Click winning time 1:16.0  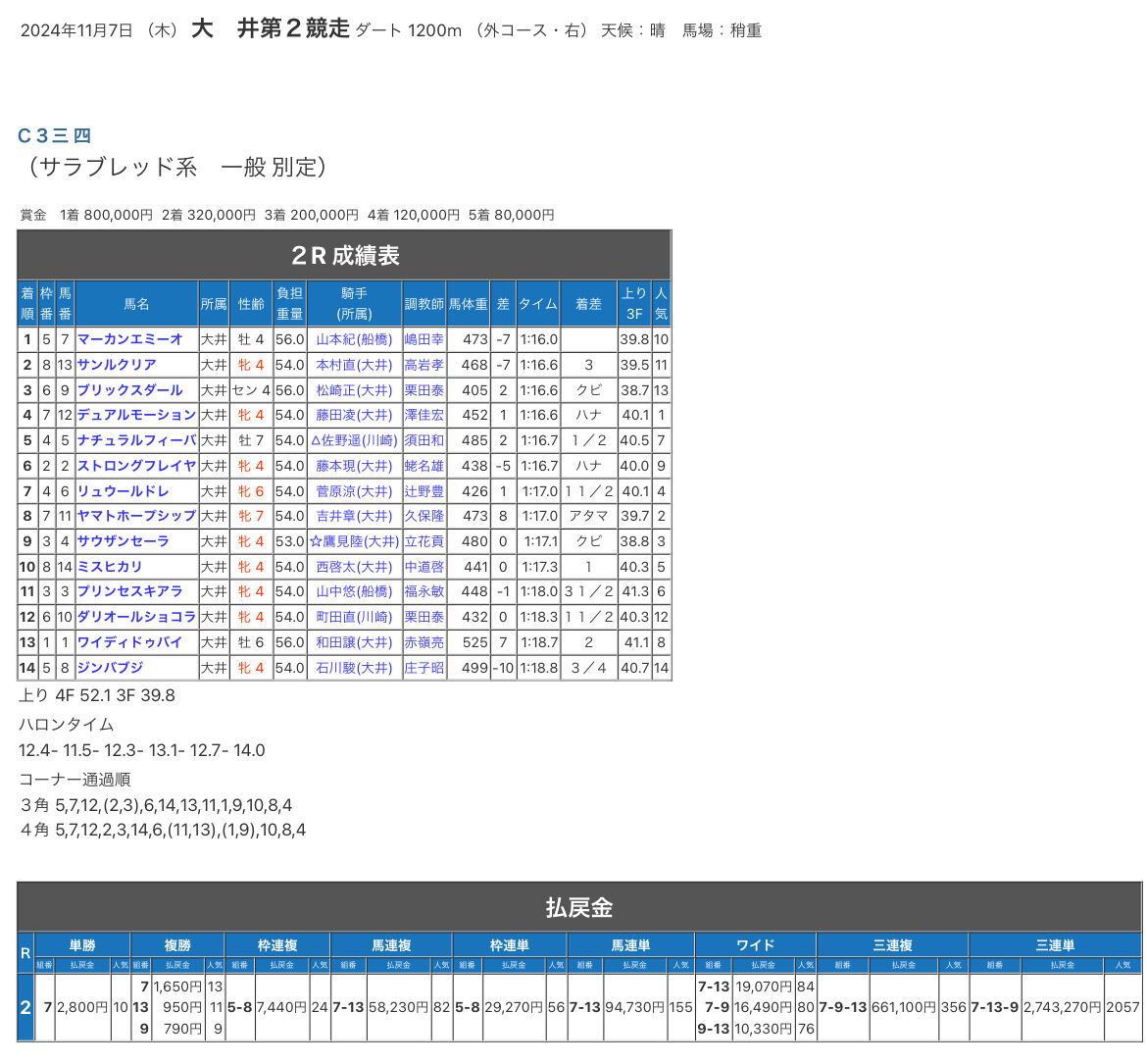pyautogui.click(x=538, y=339)
